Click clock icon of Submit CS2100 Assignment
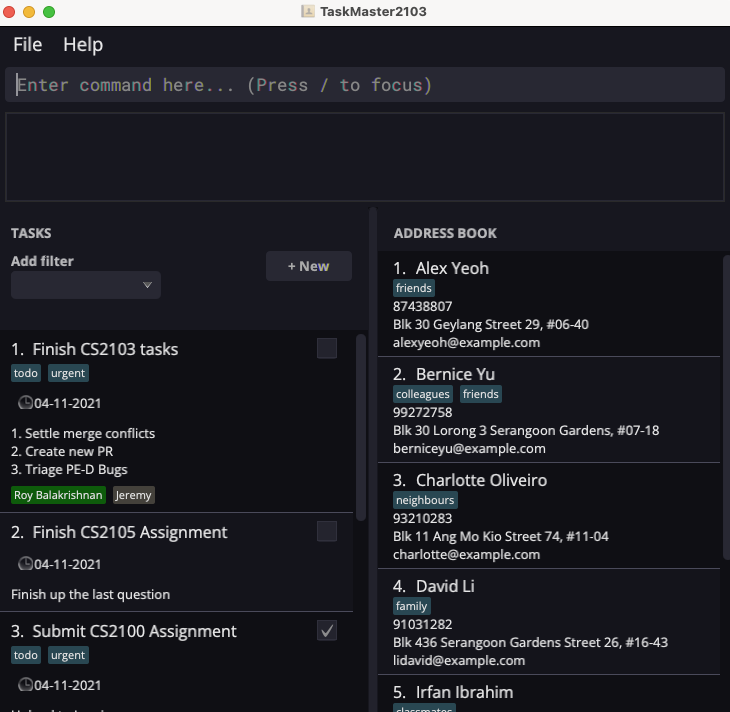 pos(25,685)
